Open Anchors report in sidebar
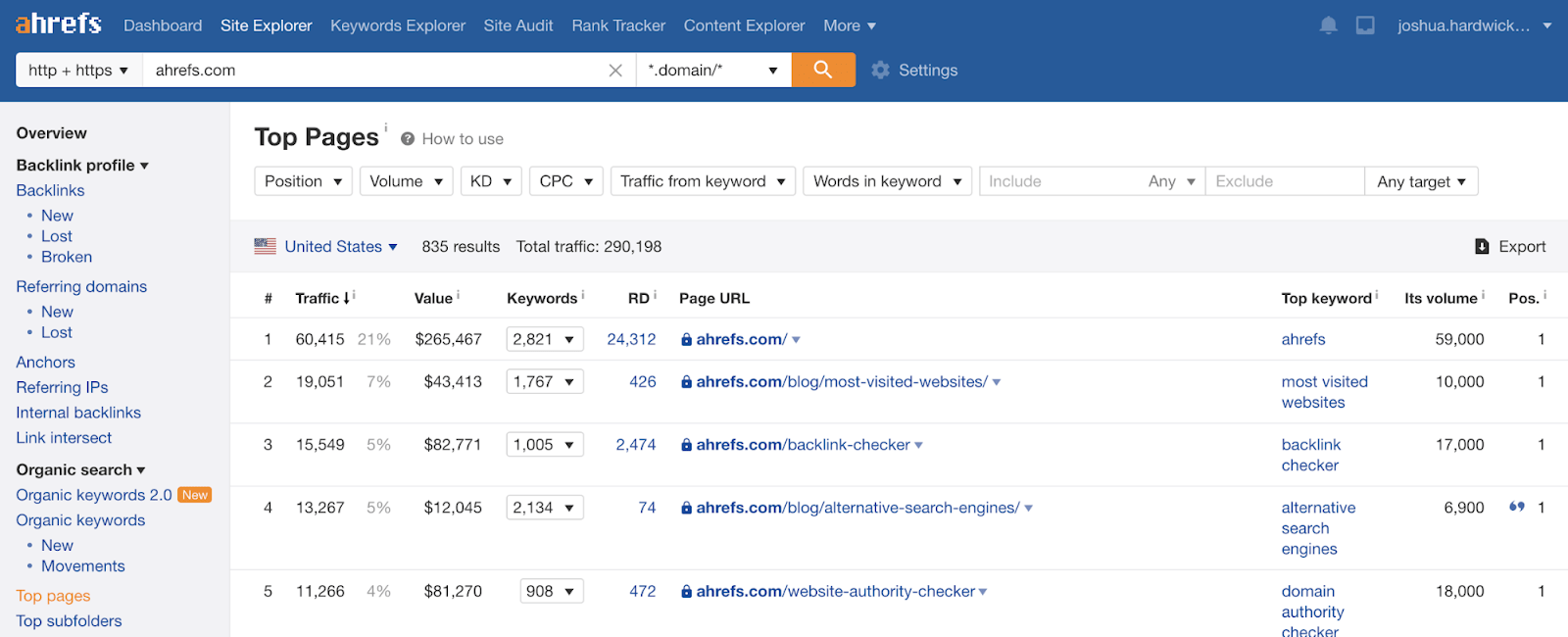This screenshot has width=1568, height=637. [x=45, y=362]
